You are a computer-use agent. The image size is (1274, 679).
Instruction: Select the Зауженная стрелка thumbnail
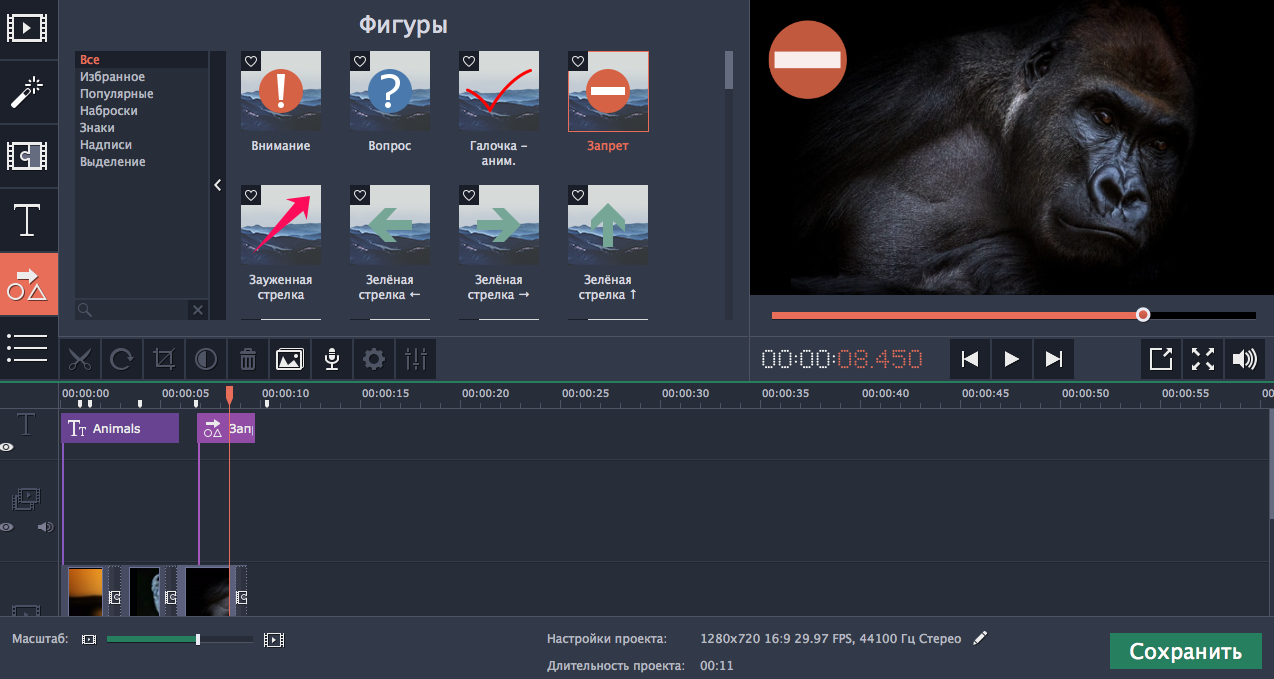281,224
